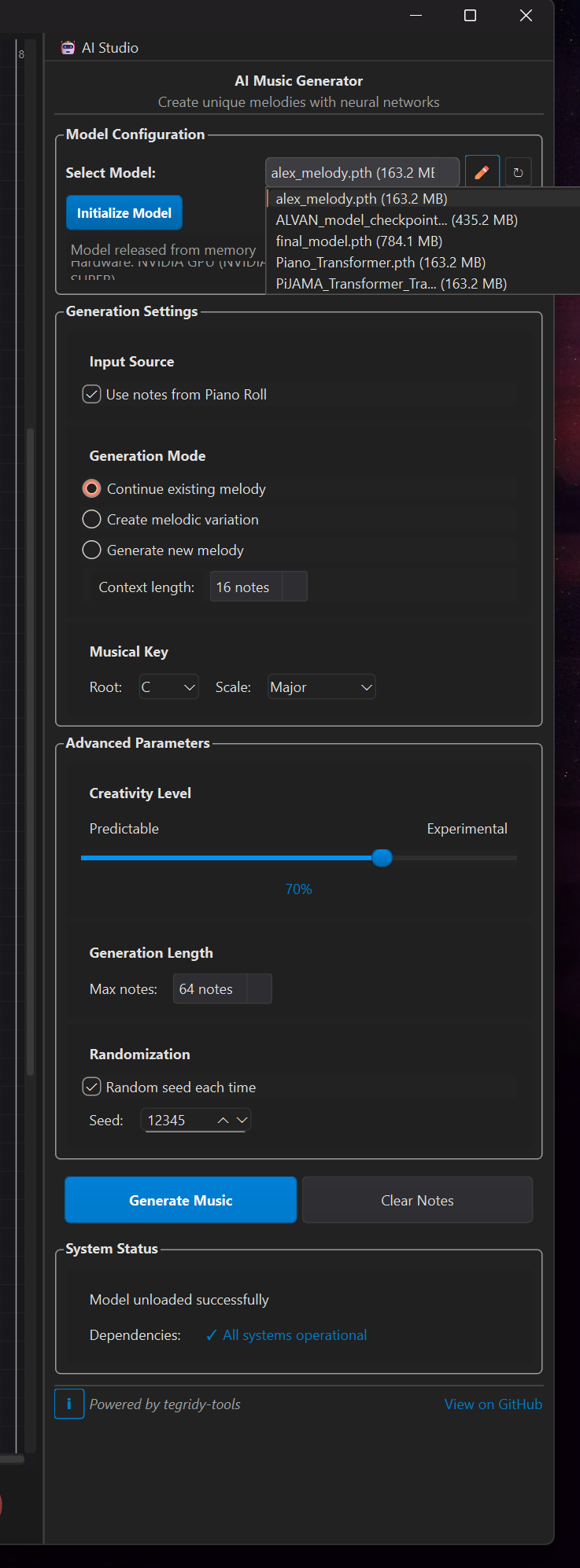This screenshot has width=580, height=1568.
Task: Click the Max notes 64 notes field
Action: tap(209, 988)
